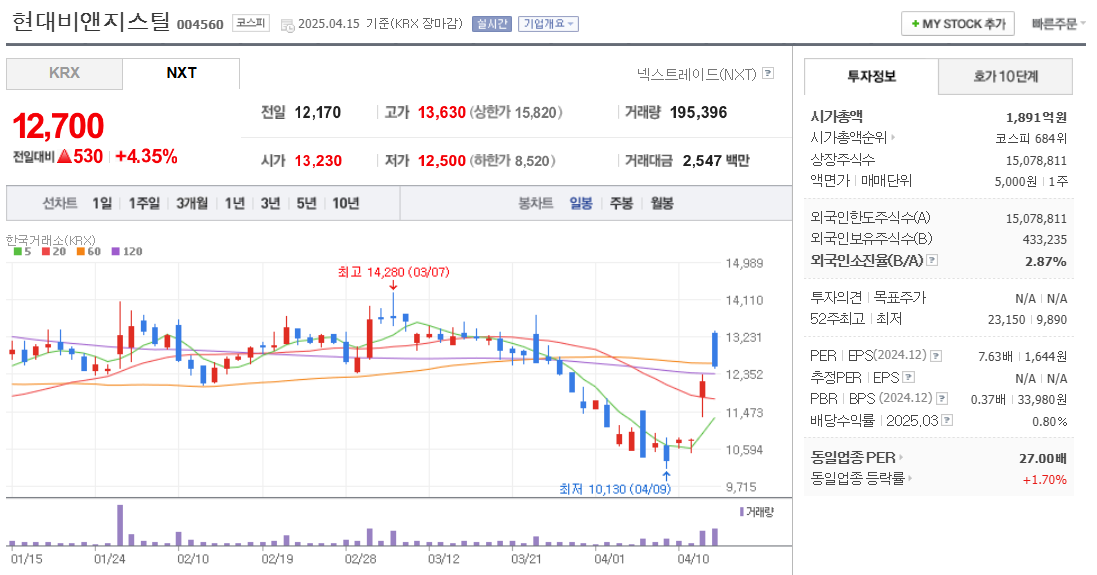Show the 1년 line chart
Viewport: 1097px width, 575px height.
(235, 204)
